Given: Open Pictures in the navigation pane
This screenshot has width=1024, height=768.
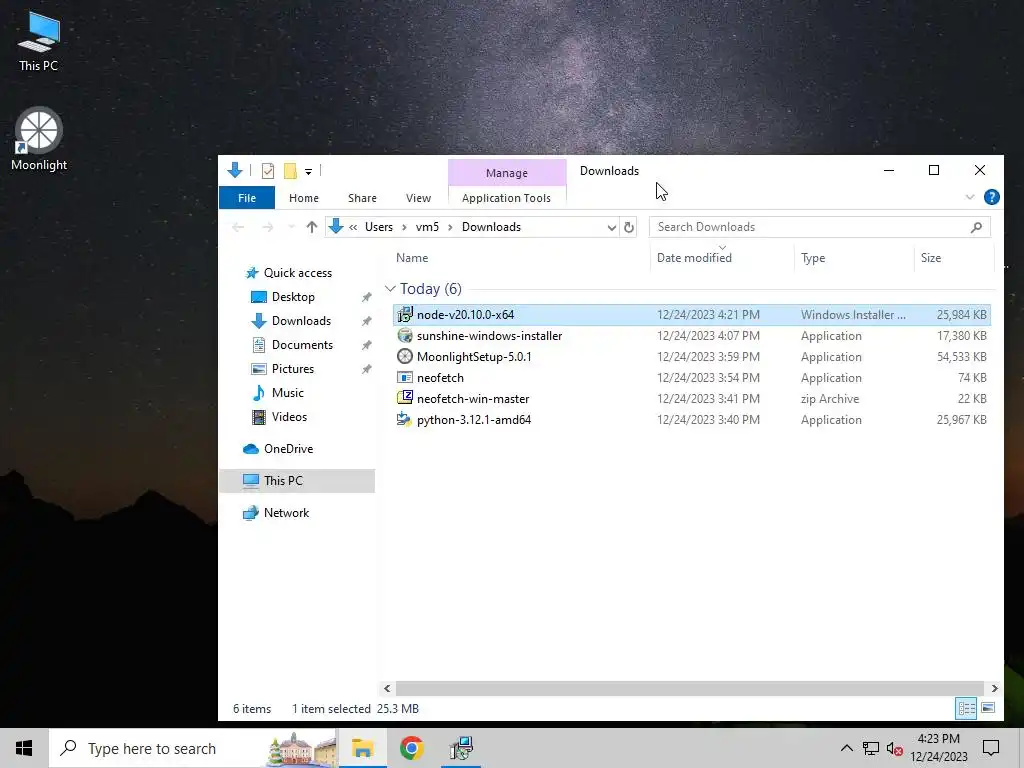Looking at the screenshot, I should click(293, 369).
